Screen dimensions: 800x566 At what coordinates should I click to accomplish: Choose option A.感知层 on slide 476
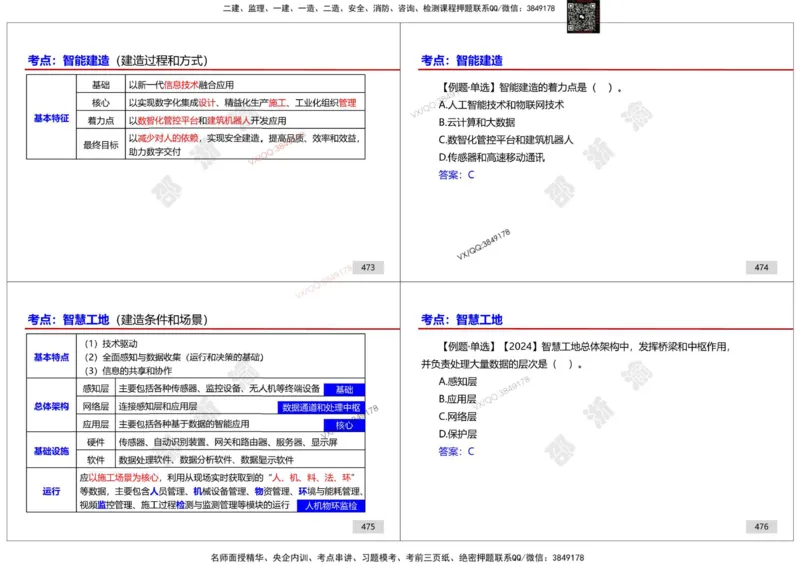[x=458, y=381]
